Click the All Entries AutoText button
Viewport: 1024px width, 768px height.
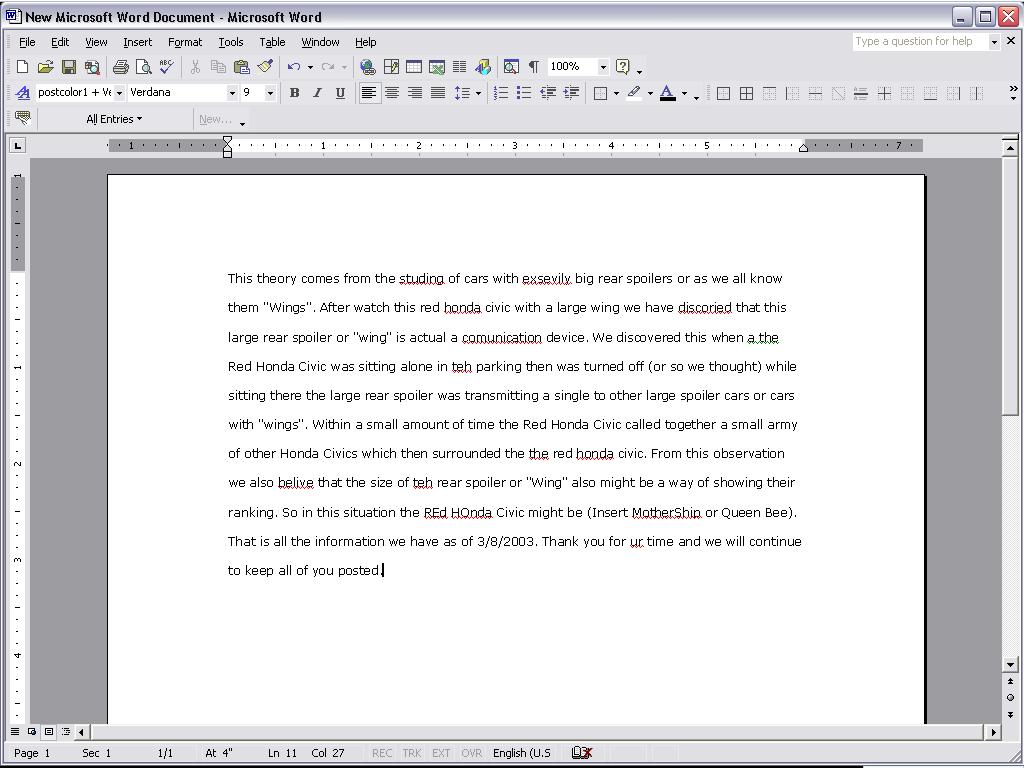pyautogui.click(x=113, y=119)
